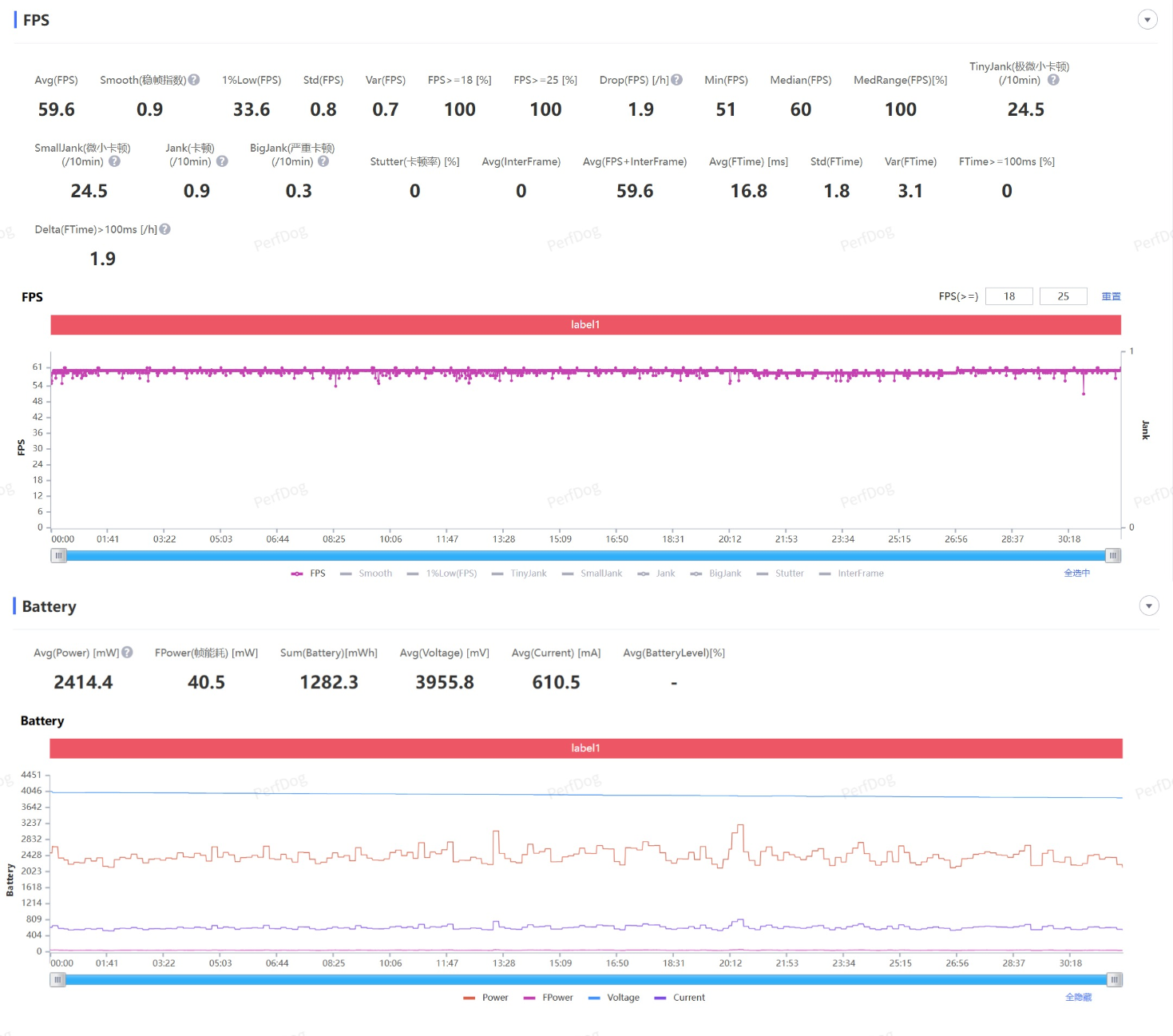Screen dimensions: 1173x1036
Task: Select the label1 bar above FPS chart
Action: coord(585,324)
